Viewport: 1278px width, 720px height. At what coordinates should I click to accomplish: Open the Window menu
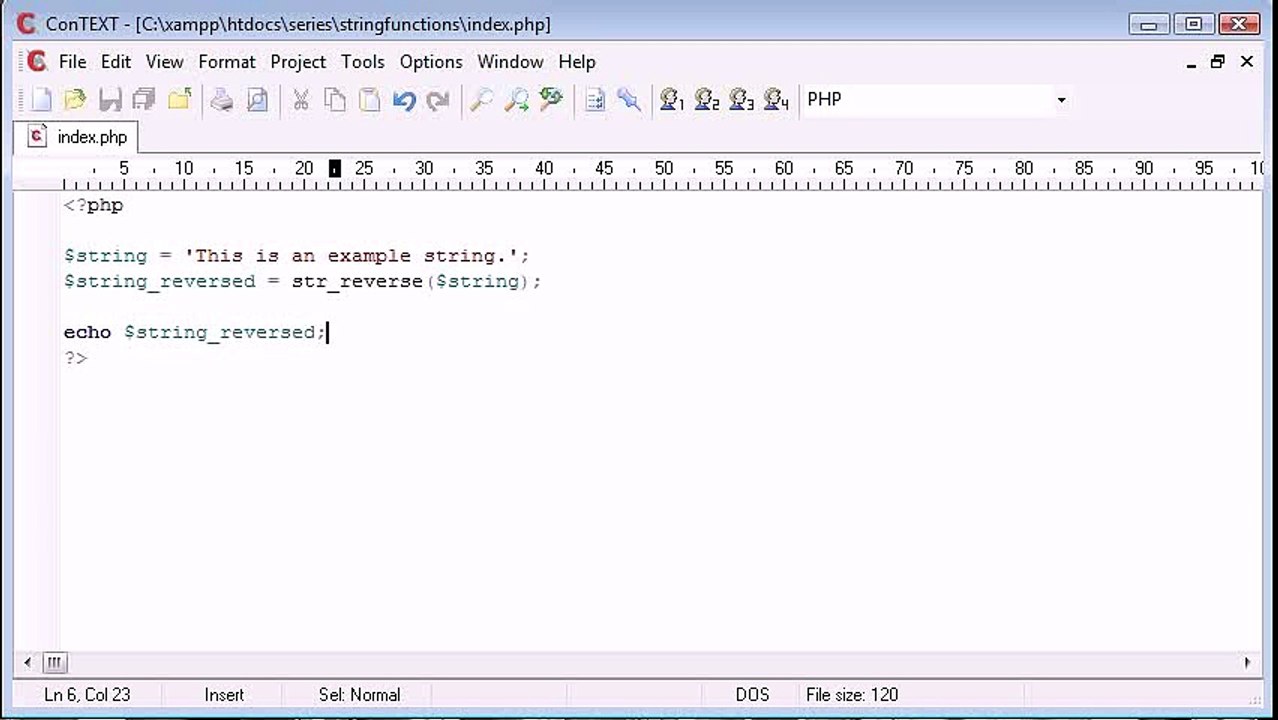point(510,62)
